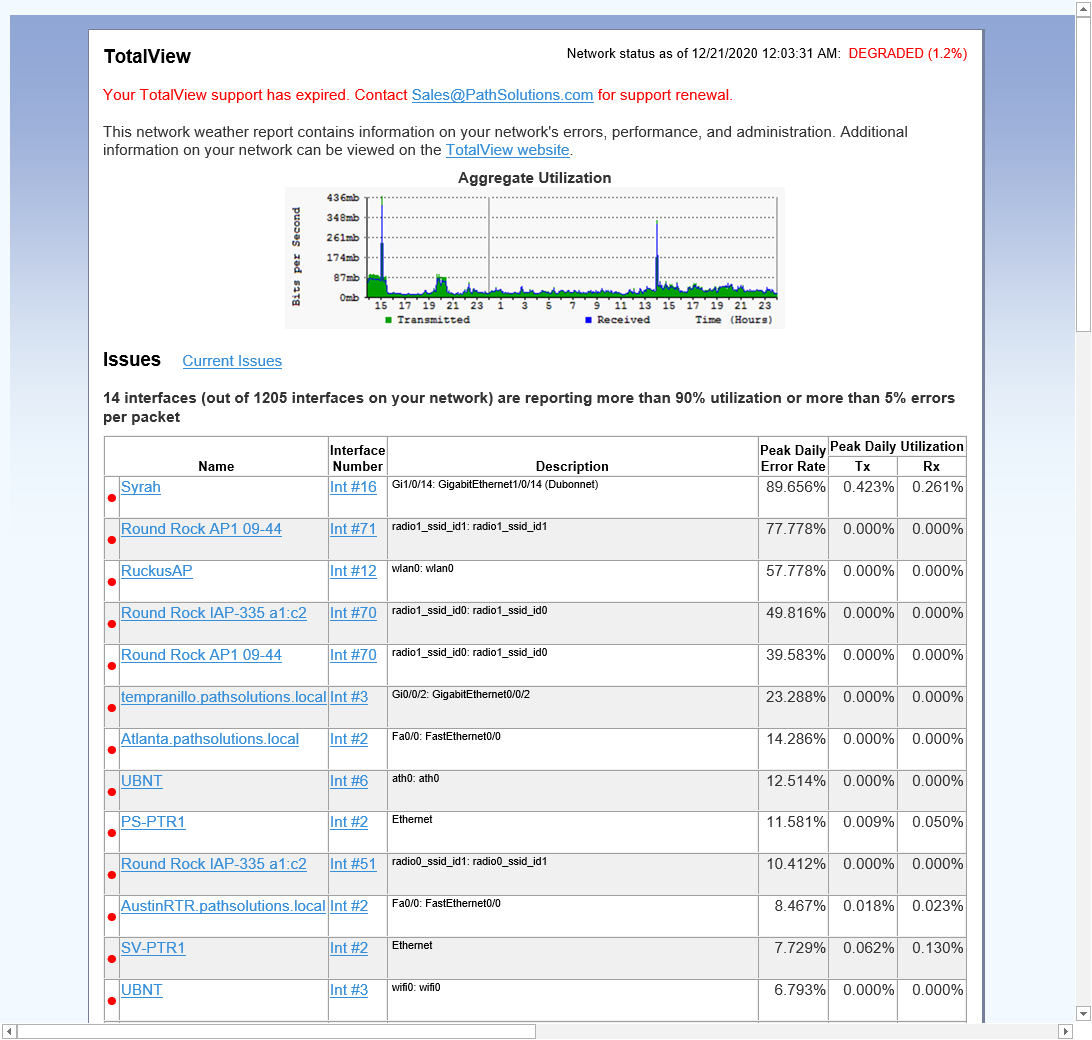Open Int #16 interface link
This screenshot has height=1040, width=1092.
tap(353, 487)
